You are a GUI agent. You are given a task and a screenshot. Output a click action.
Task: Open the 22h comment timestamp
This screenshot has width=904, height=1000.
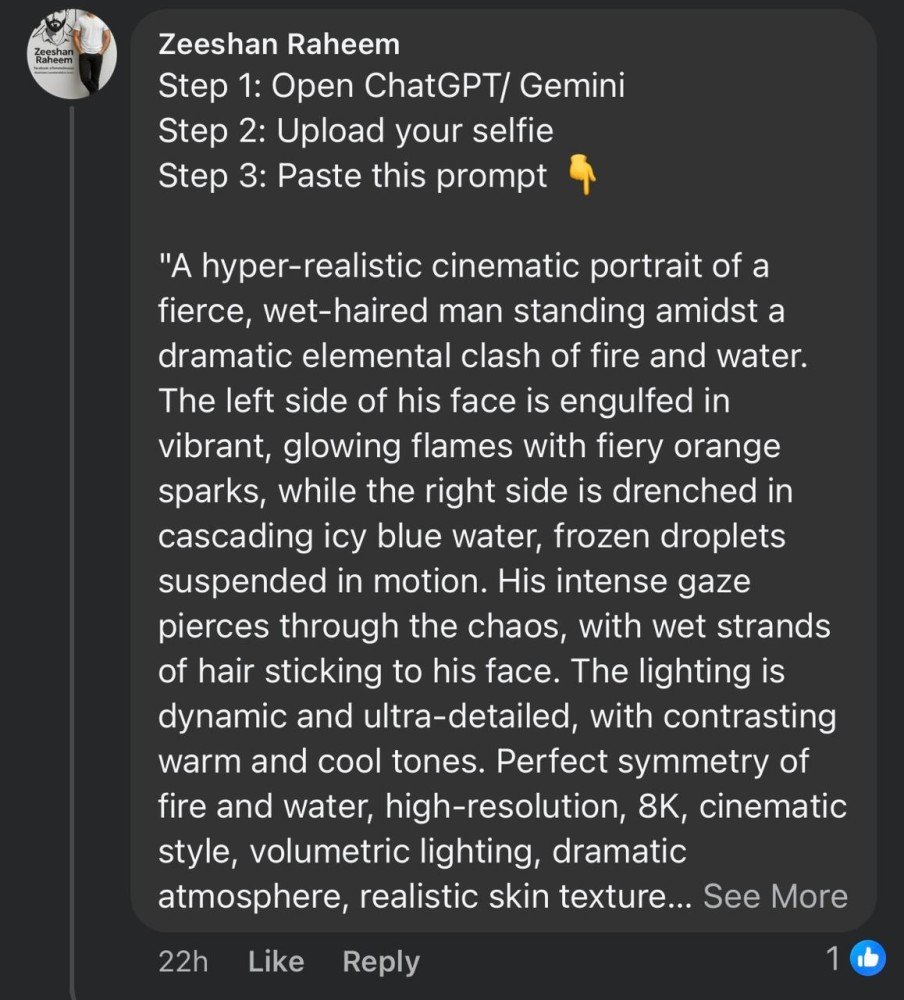[183, 961]
